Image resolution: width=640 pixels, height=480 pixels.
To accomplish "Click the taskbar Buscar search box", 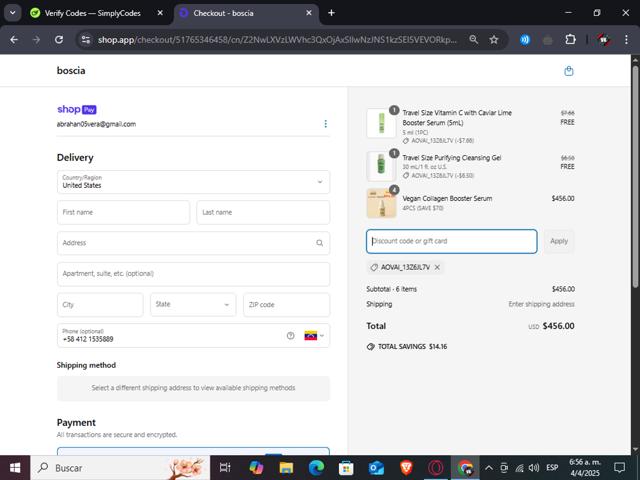I will click(x=120, y=467).
